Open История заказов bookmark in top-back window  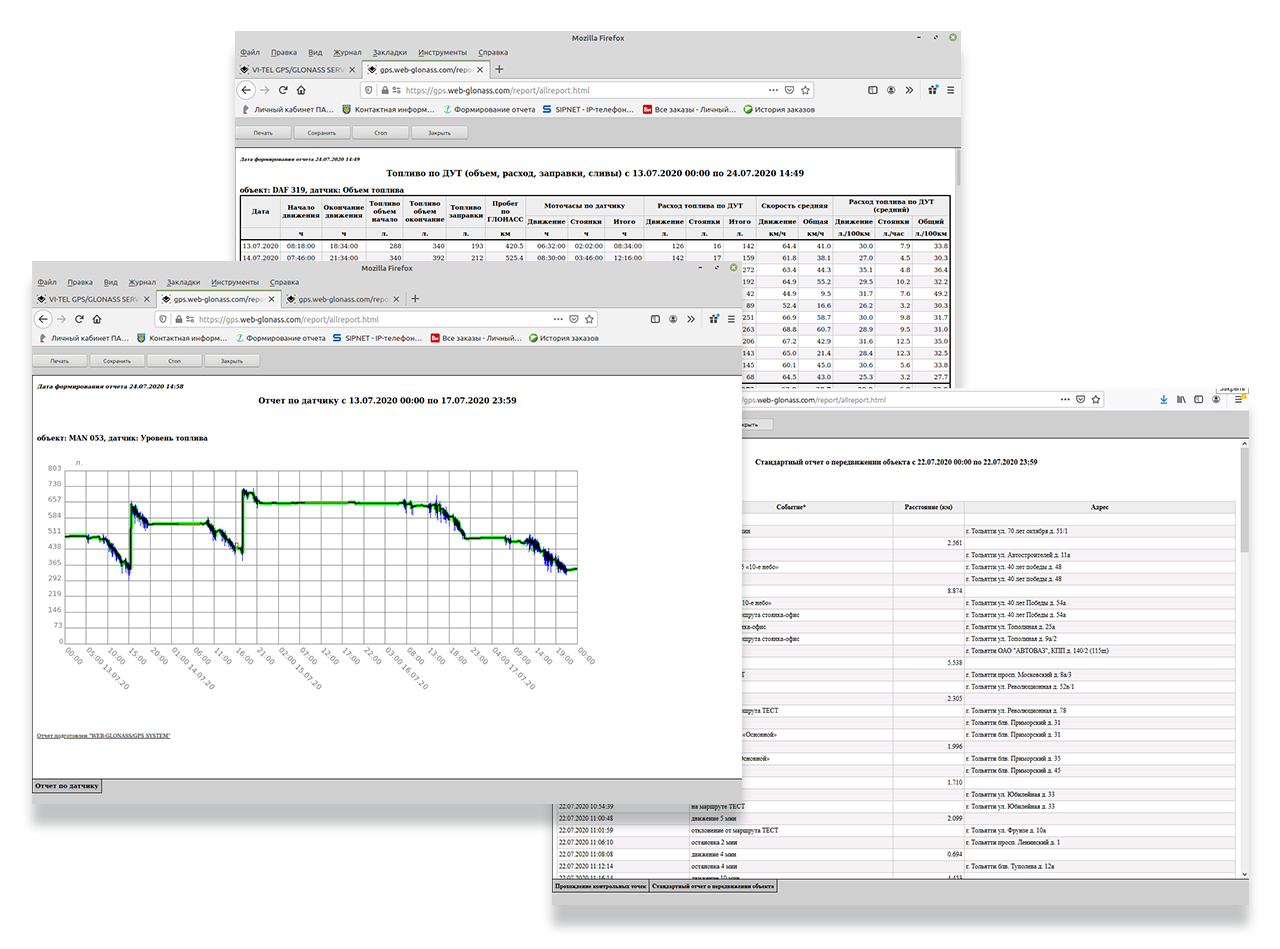tap(778, 109)
